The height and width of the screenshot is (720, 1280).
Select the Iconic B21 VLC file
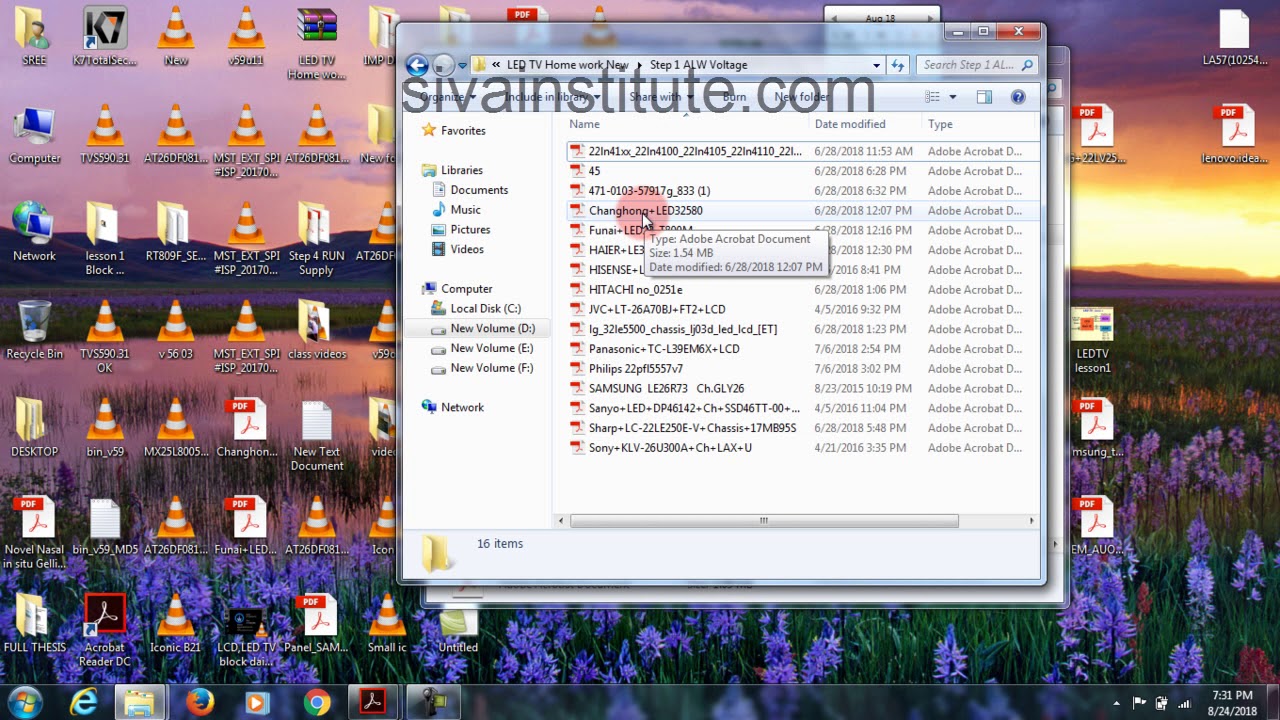point(175,625)
